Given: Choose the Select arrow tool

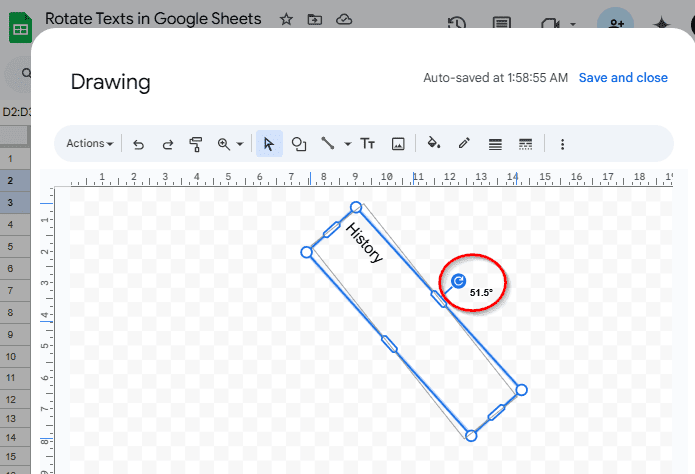Looking at the screenshot, I should pos(269,144).
